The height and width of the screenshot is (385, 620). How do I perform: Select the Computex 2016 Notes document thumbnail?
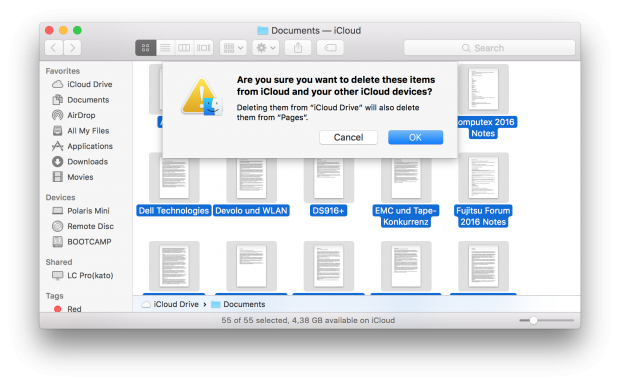click(483, 89)
